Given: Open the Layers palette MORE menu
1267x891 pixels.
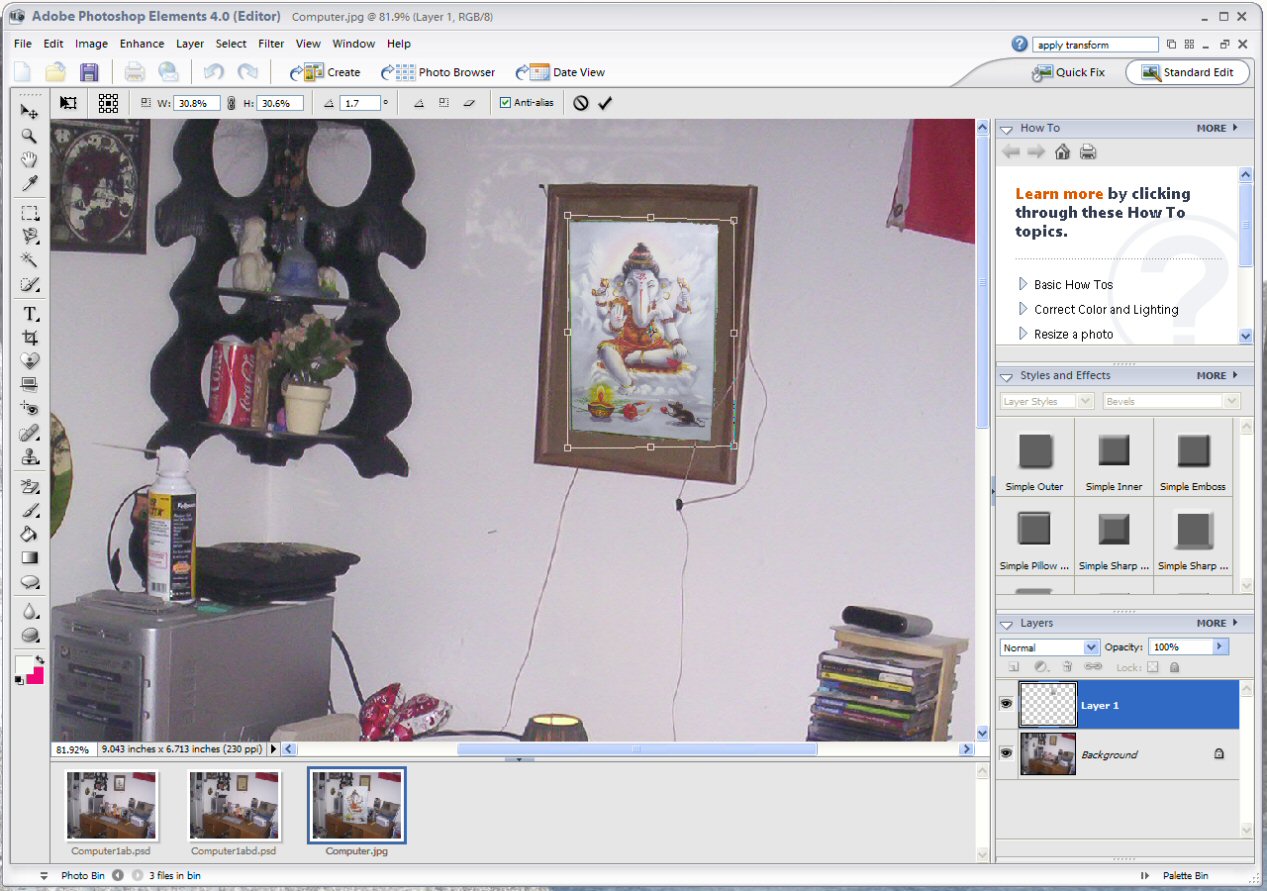Looking at the screenshot, I should pos(1217,623).
